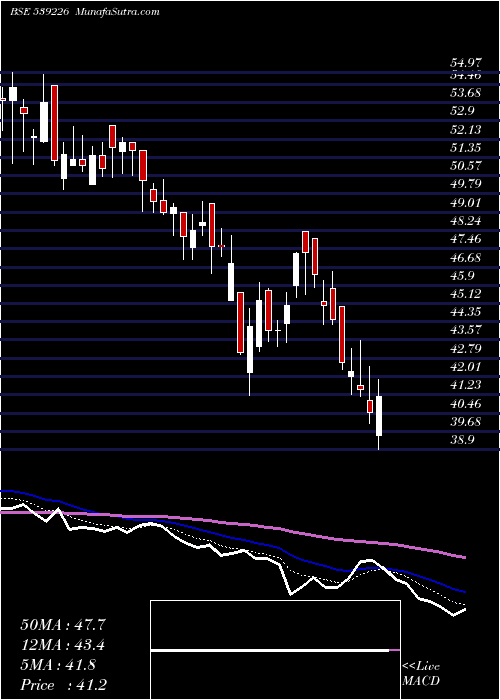Click the 5MA : 41.8 readout
Viewport: 500px width, 700px height.
pyautogui.click(x=58, y=665)
